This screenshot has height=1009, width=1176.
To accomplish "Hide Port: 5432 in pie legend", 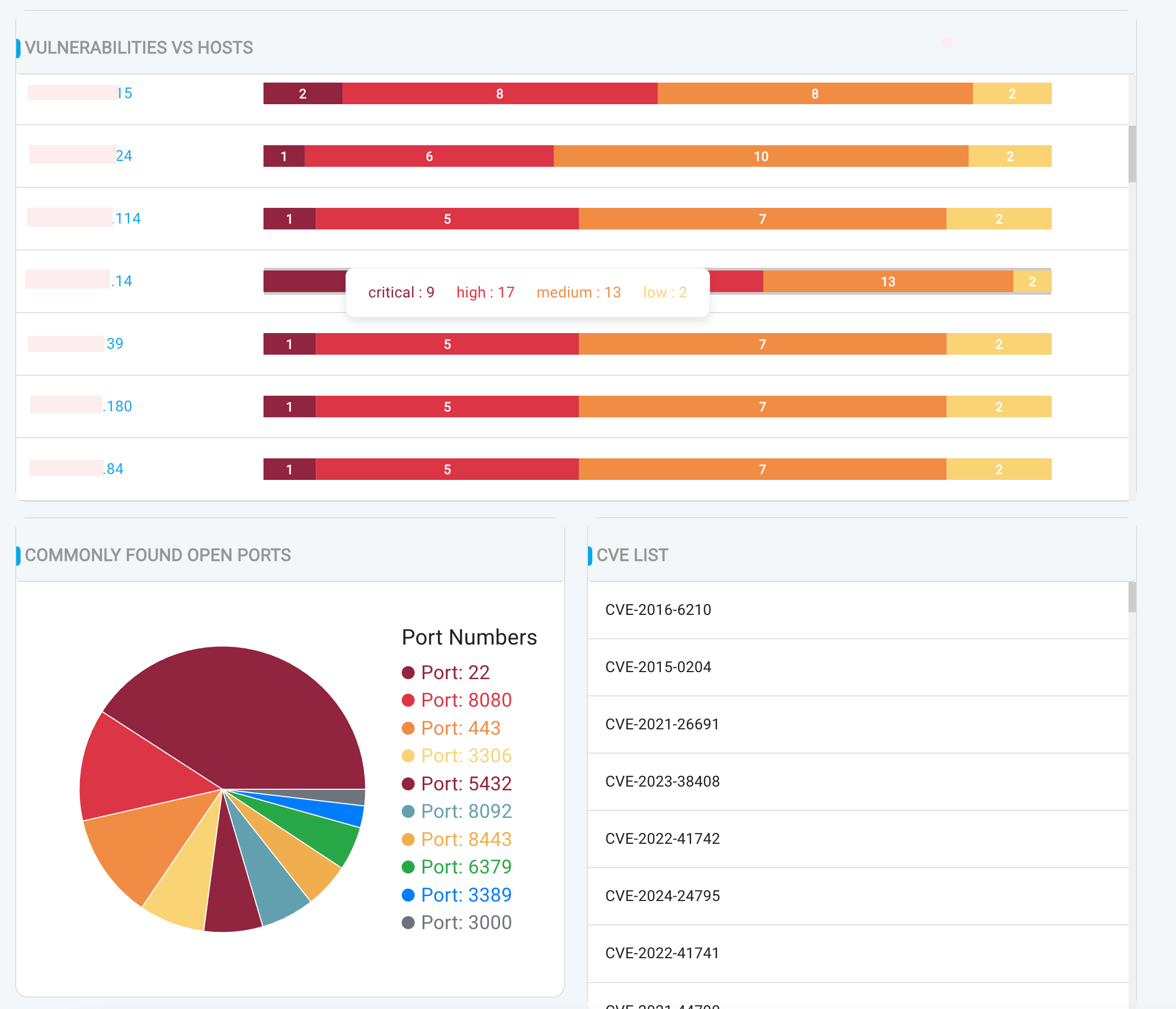I will point(465,784).
